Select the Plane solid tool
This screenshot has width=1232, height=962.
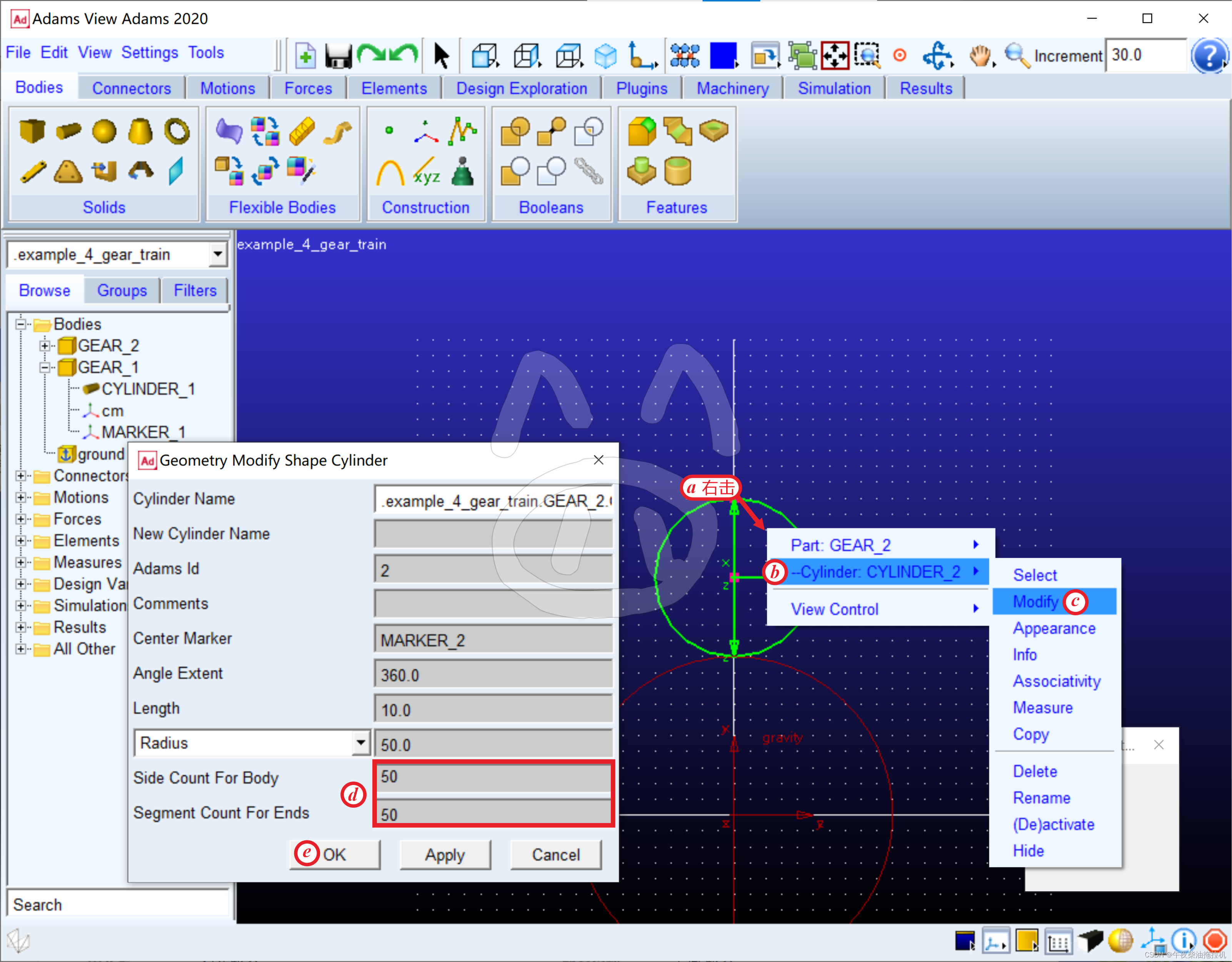(x=176, y=171)
